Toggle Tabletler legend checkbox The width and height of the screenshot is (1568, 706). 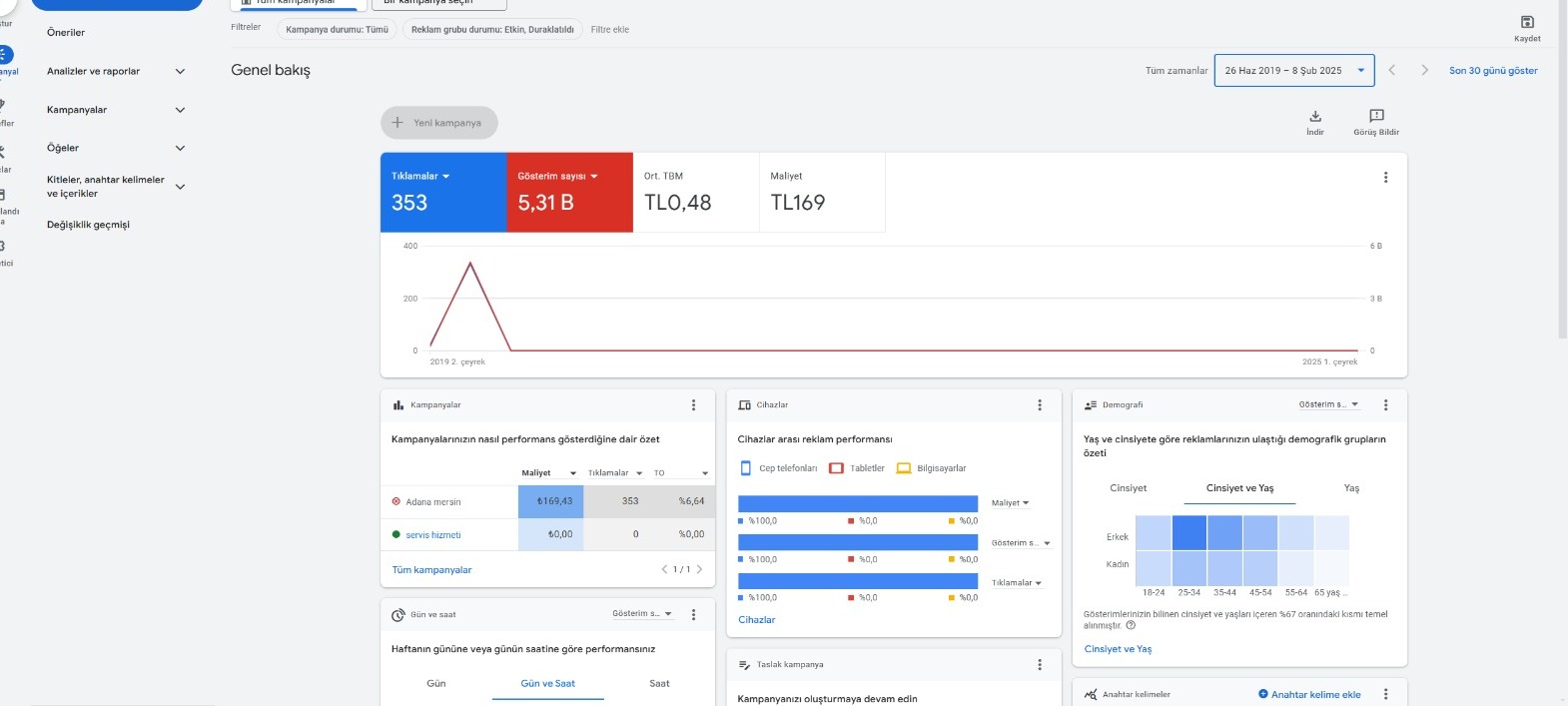pyautogui.click(x=836, y=468)
